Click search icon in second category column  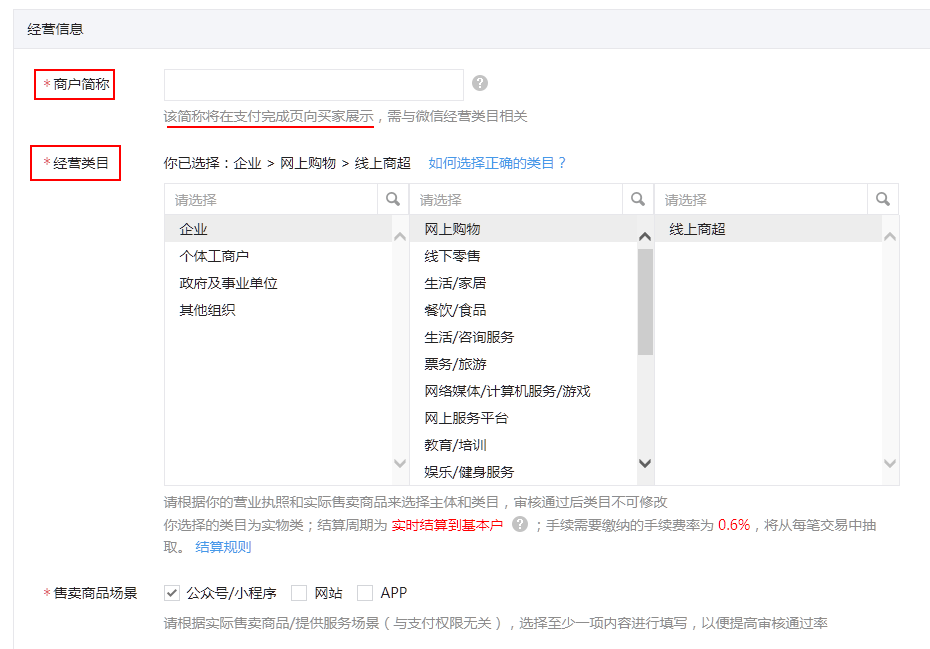tap(638, 199)
